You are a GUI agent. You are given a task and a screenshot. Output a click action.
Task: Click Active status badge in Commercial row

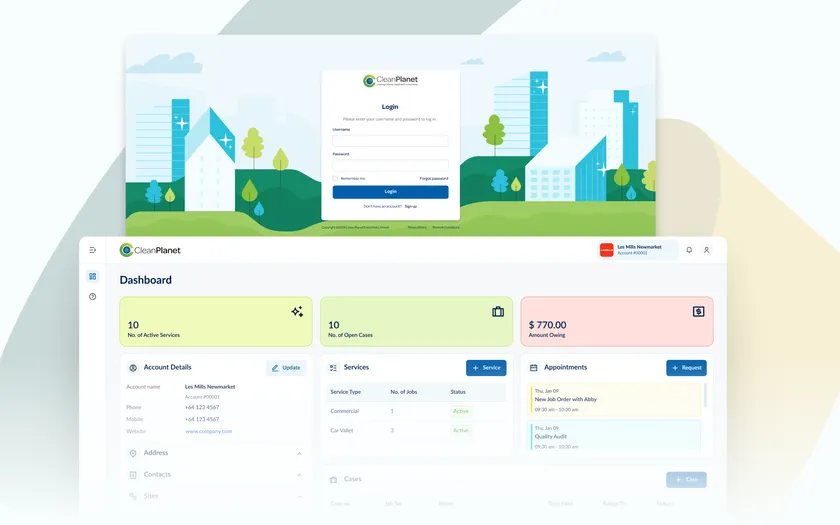461,411
